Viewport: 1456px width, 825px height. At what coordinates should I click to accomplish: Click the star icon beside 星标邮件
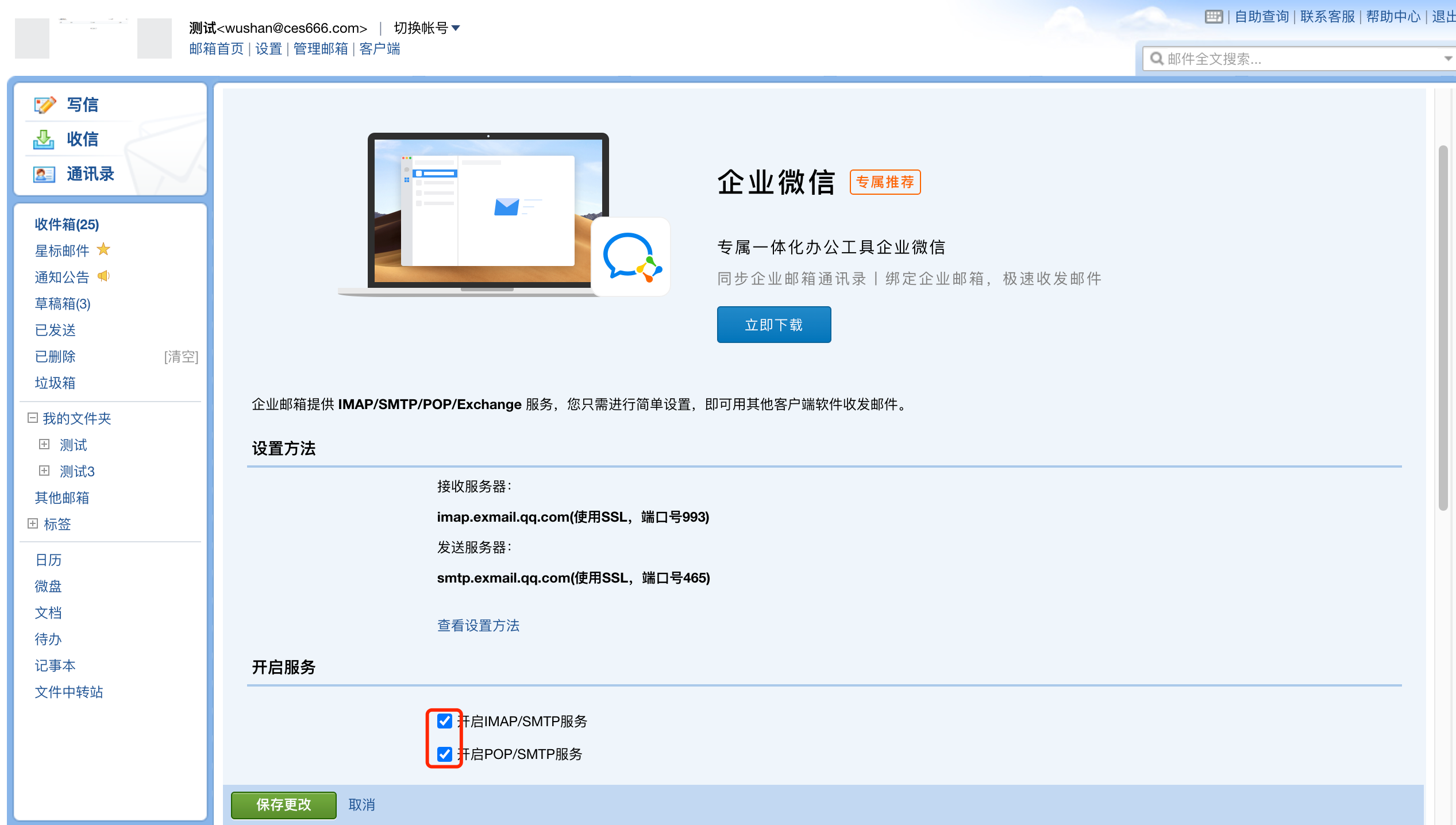point(103,249)
